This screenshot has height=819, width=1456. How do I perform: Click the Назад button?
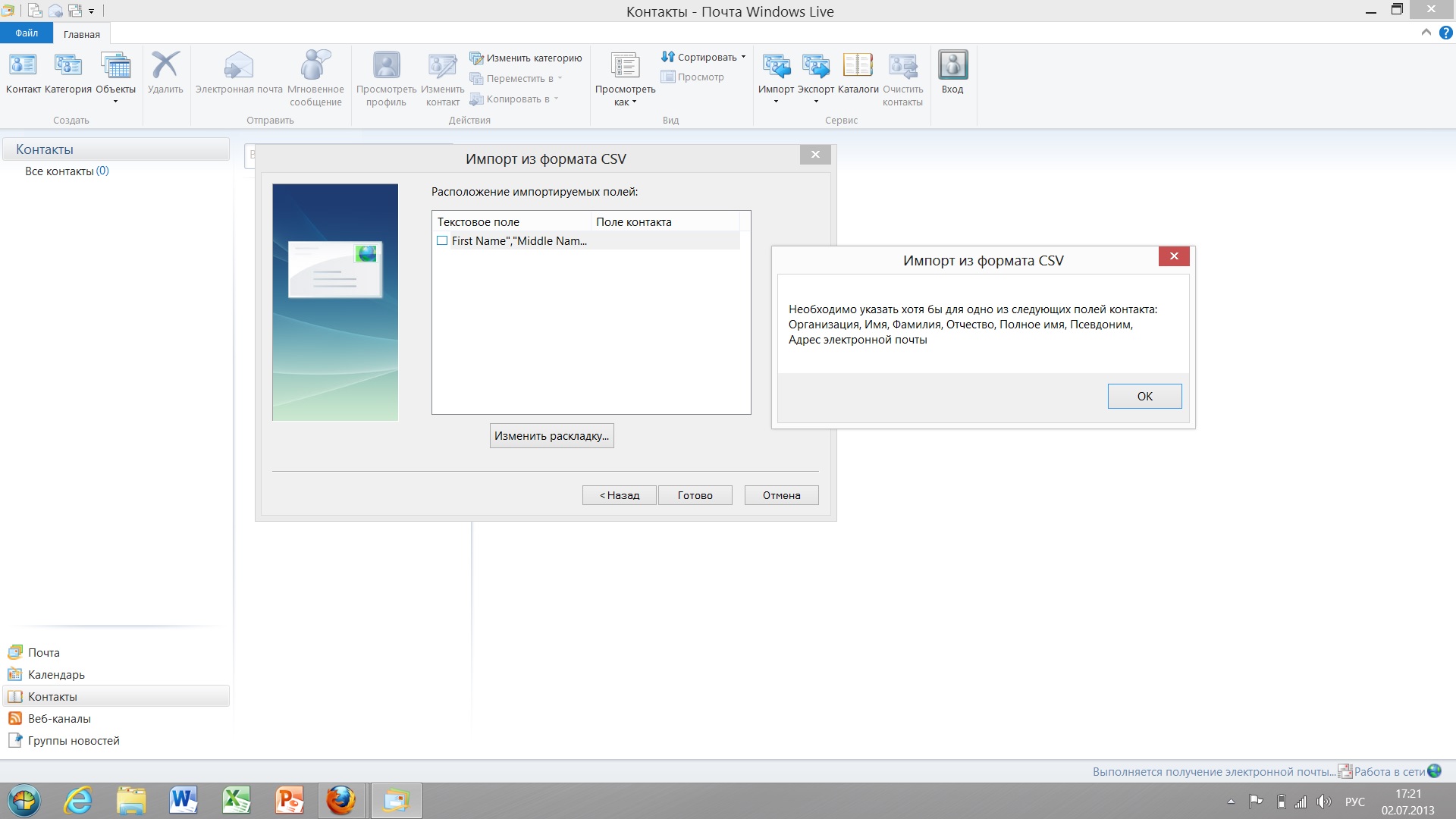pos(619,495)
